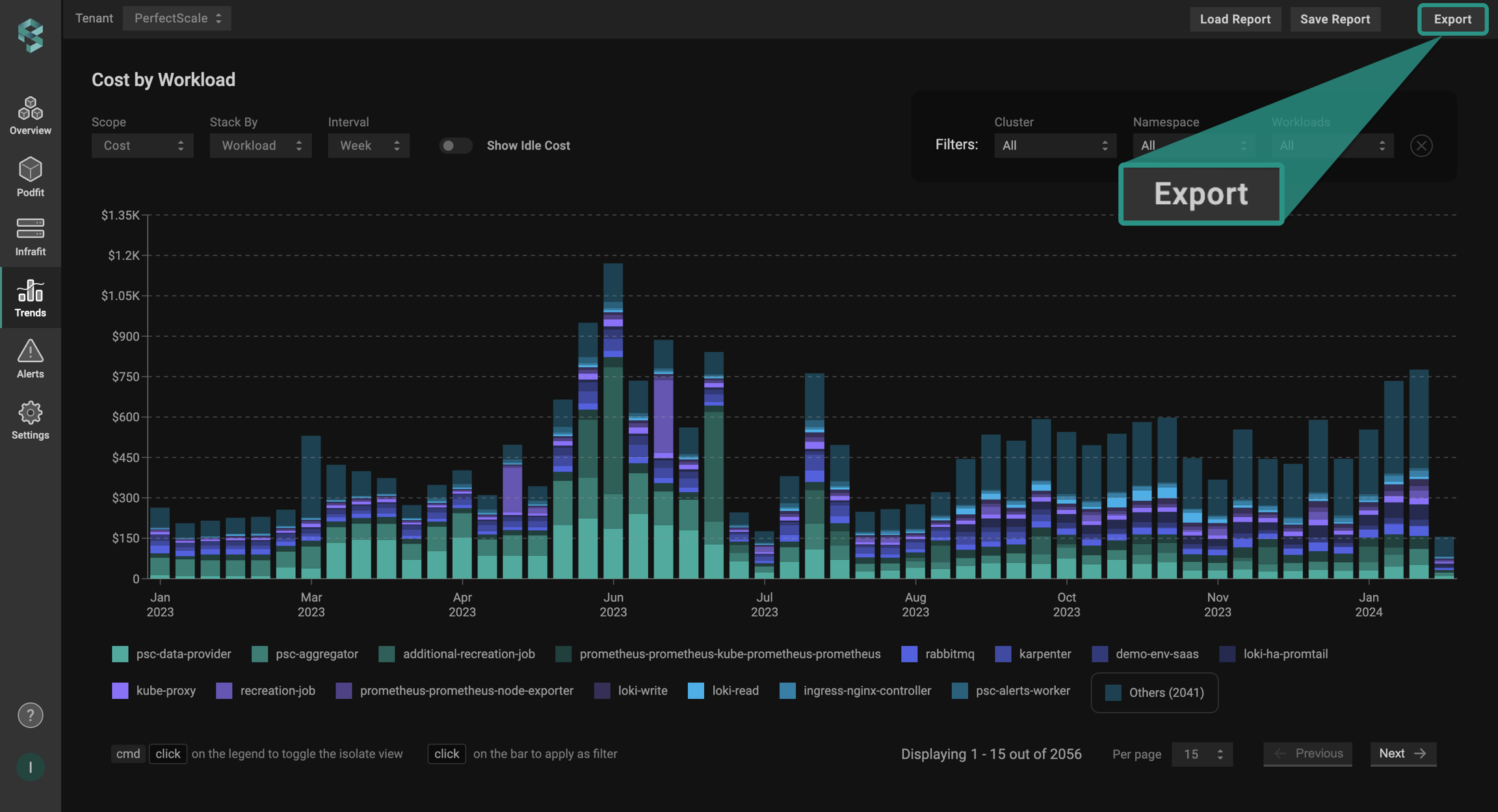Image resolution: width=1498 pixels, height=812 pixels.
Task: Expand the Stack By Workload dropdown
Action: 261,146
